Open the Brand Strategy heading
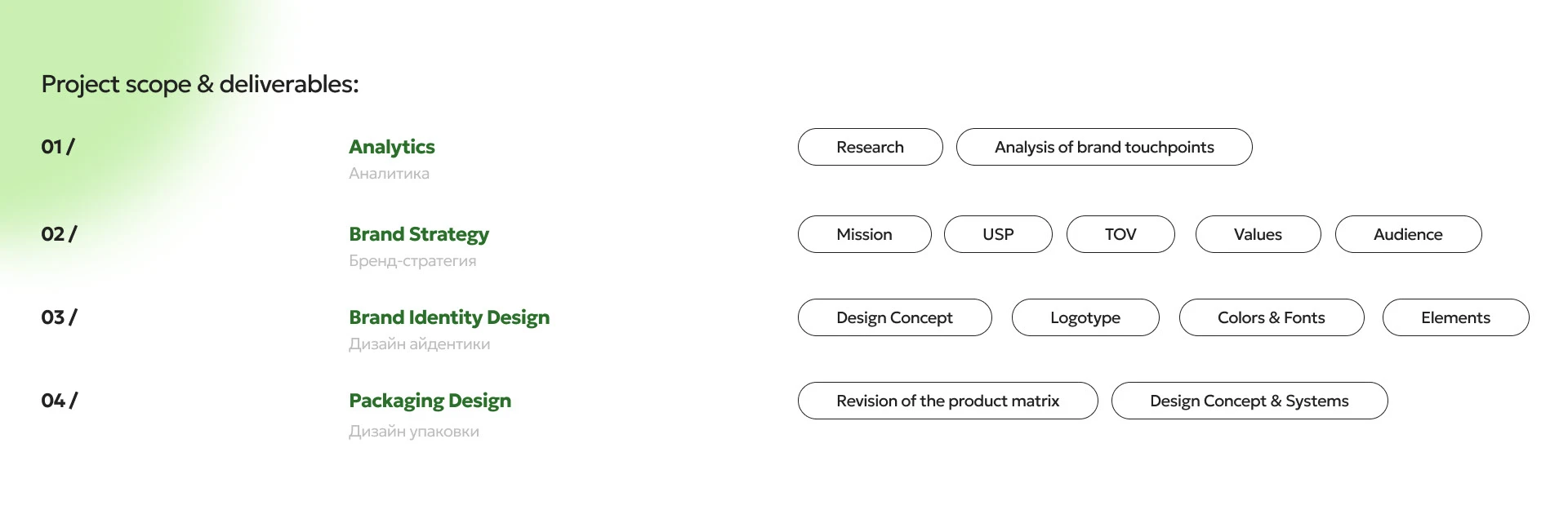 tap(419, 234)
